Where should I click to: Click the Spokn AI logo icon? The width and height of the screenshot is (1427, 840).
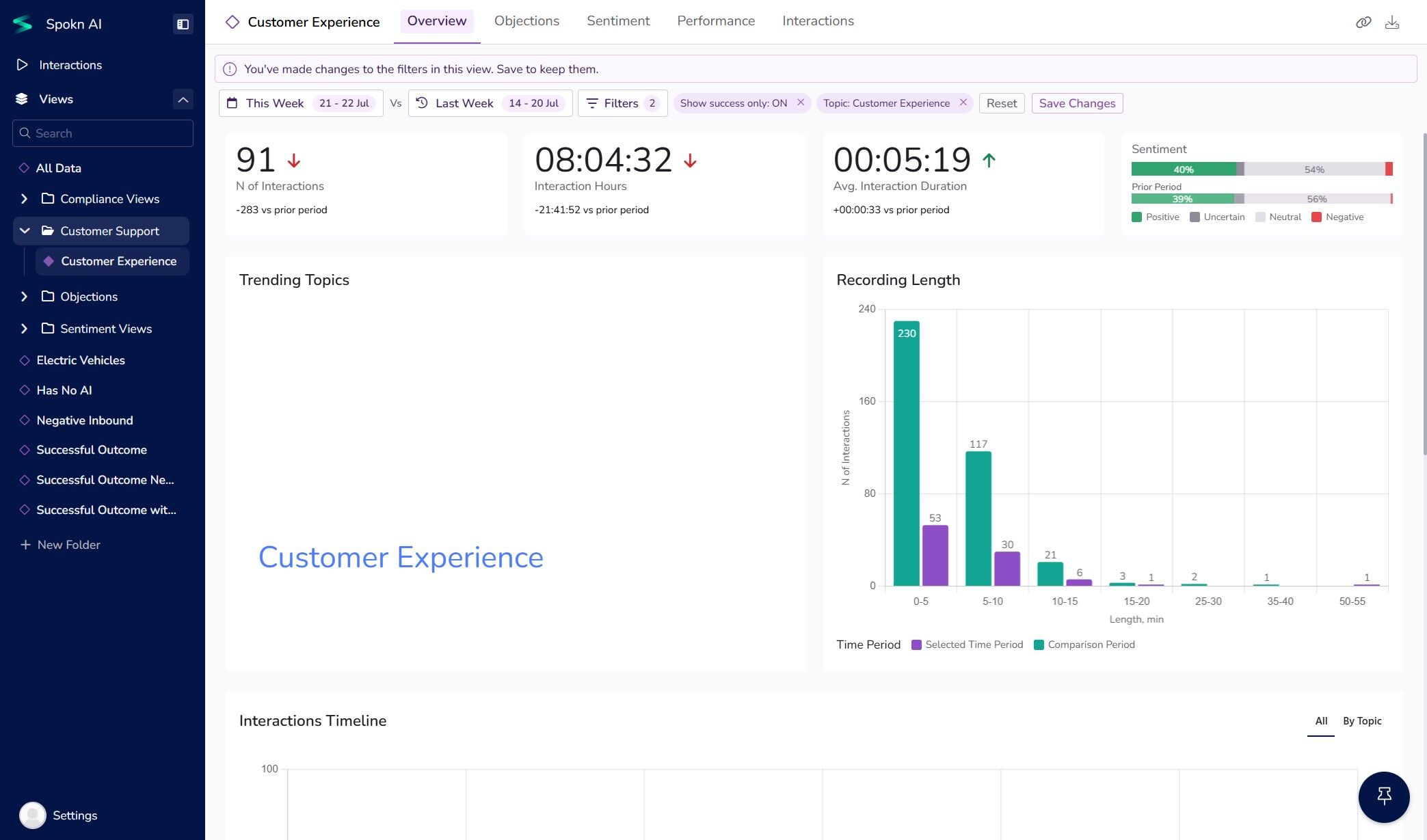23,24
